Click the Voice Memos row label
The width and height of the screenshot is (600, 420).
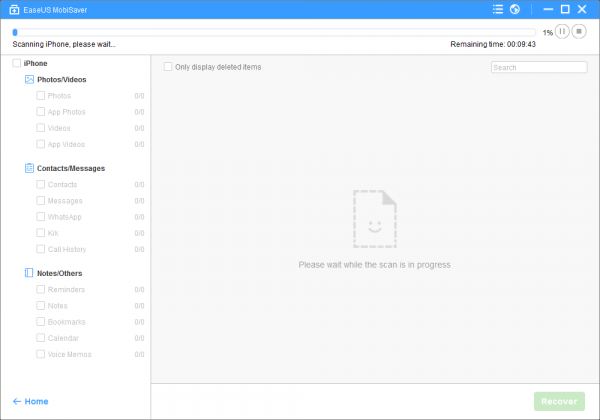pos(69,354)
